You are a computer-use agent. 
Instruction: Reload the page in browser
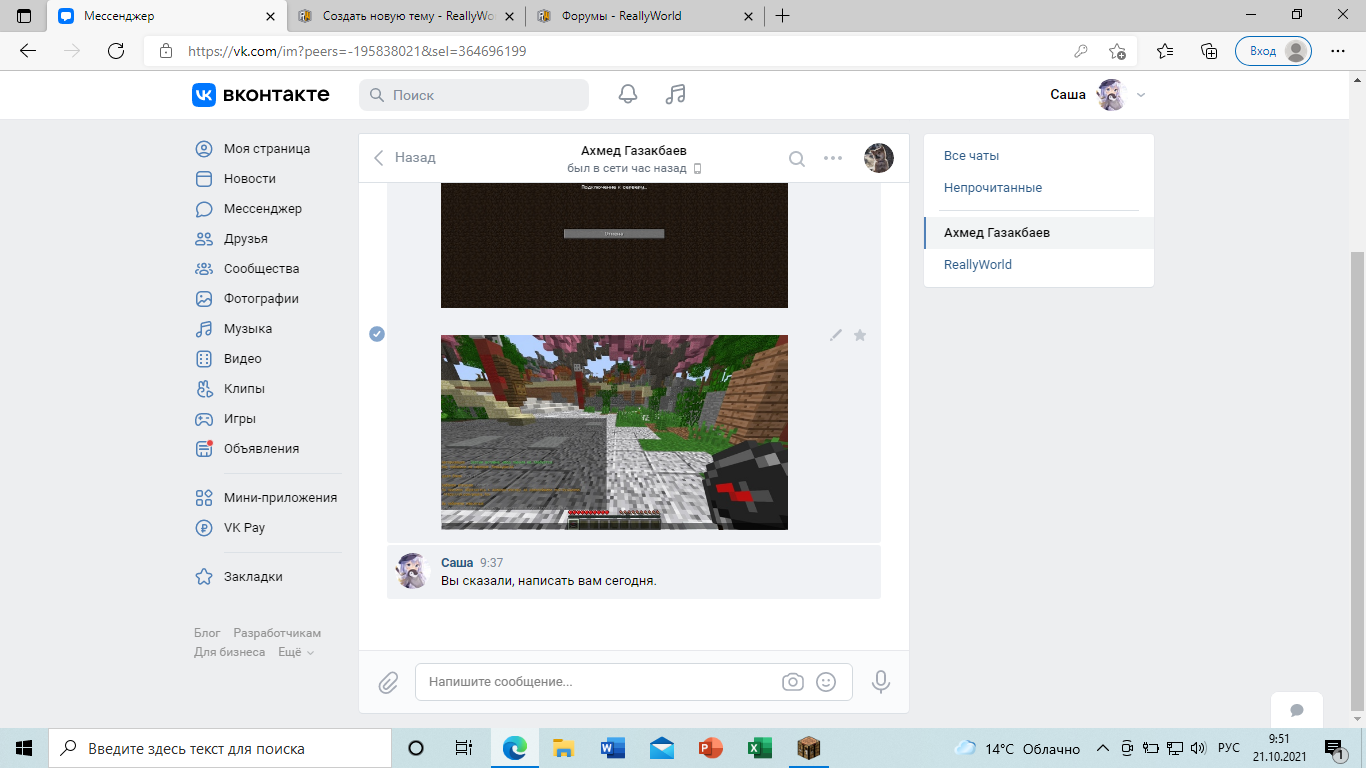click(x=116, y=51)
